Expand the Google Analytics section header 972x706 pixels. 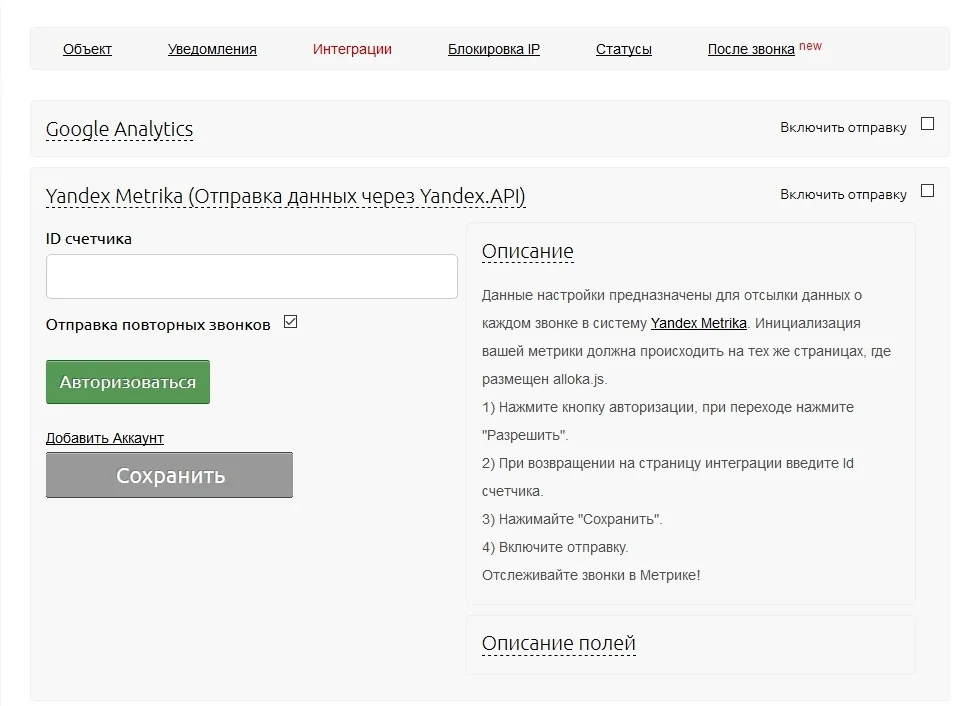[x=120, y=129]
